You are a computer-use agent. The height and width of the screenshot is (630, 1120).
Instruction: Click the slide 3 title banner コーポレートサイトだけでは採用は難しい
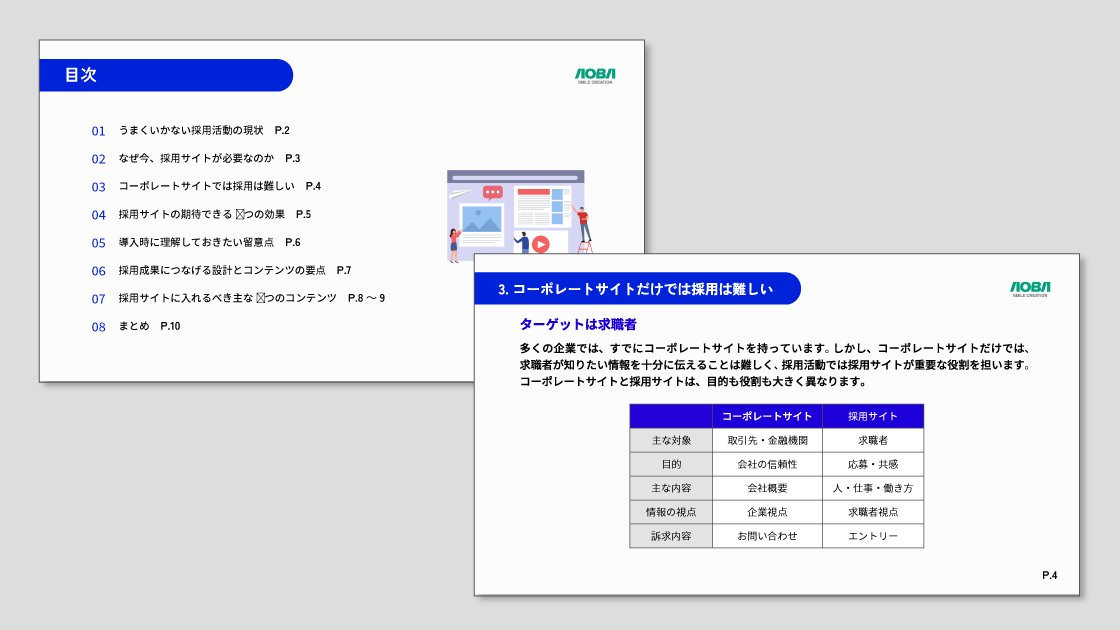(x=637, y=289)
